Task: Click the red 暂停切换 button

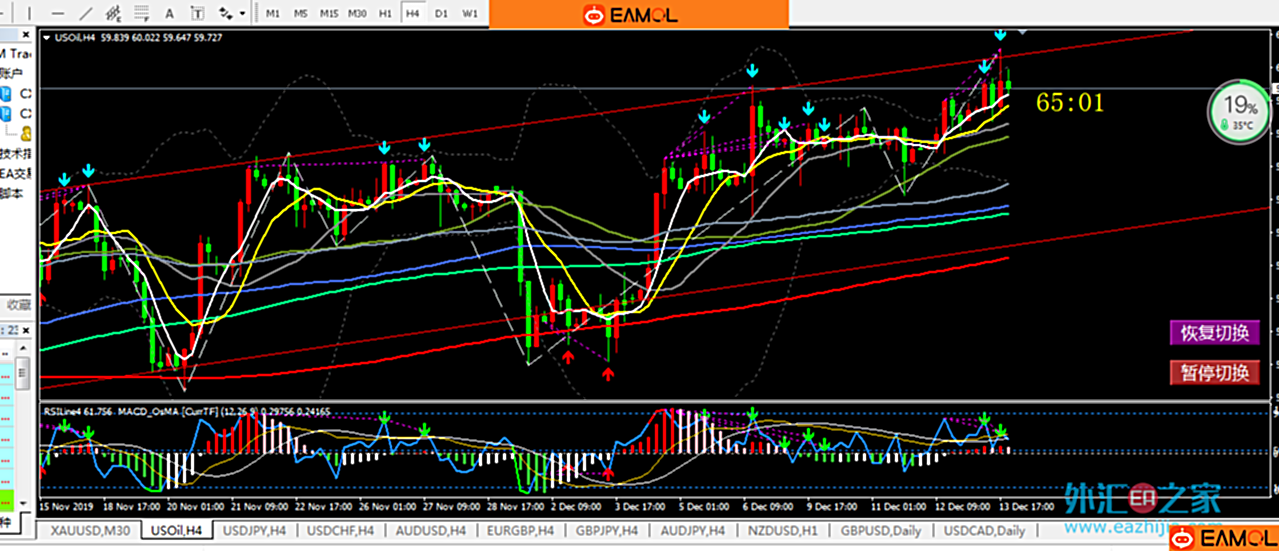Action: tap(1214, 373)
